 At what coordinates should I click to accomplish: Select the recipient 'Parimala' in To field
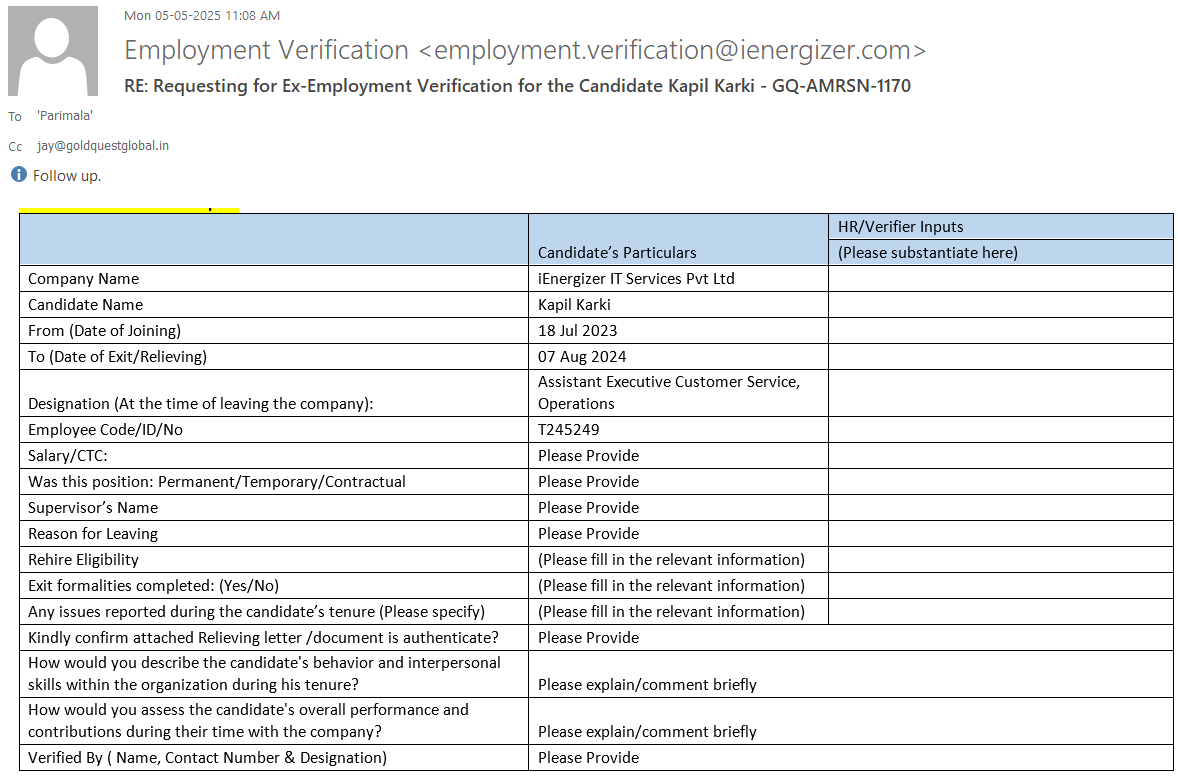coord(65,116)
